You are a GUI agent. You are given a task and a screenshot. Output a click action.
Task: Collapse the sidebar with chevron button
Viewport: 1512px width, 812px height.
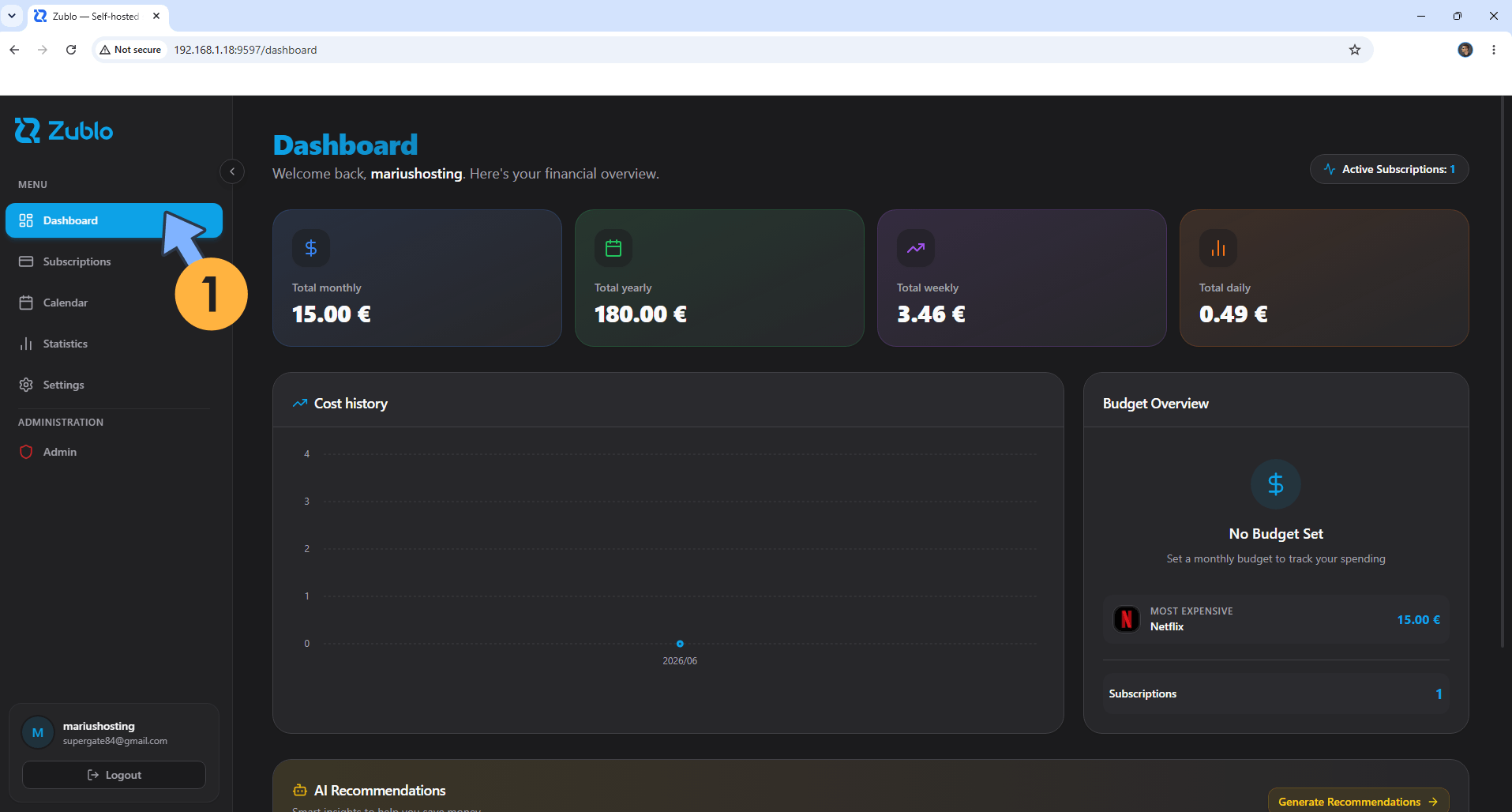coord(232,171)
